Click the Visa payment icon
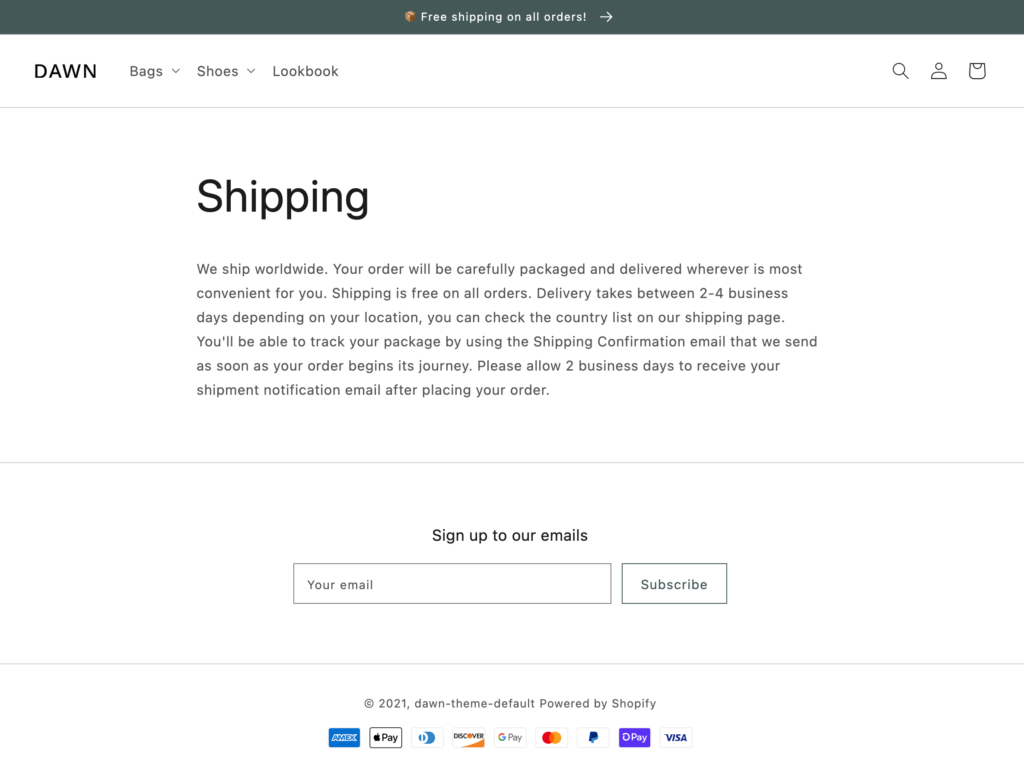The height and width of the screenshot is (774, 1024). click(676, 737)
